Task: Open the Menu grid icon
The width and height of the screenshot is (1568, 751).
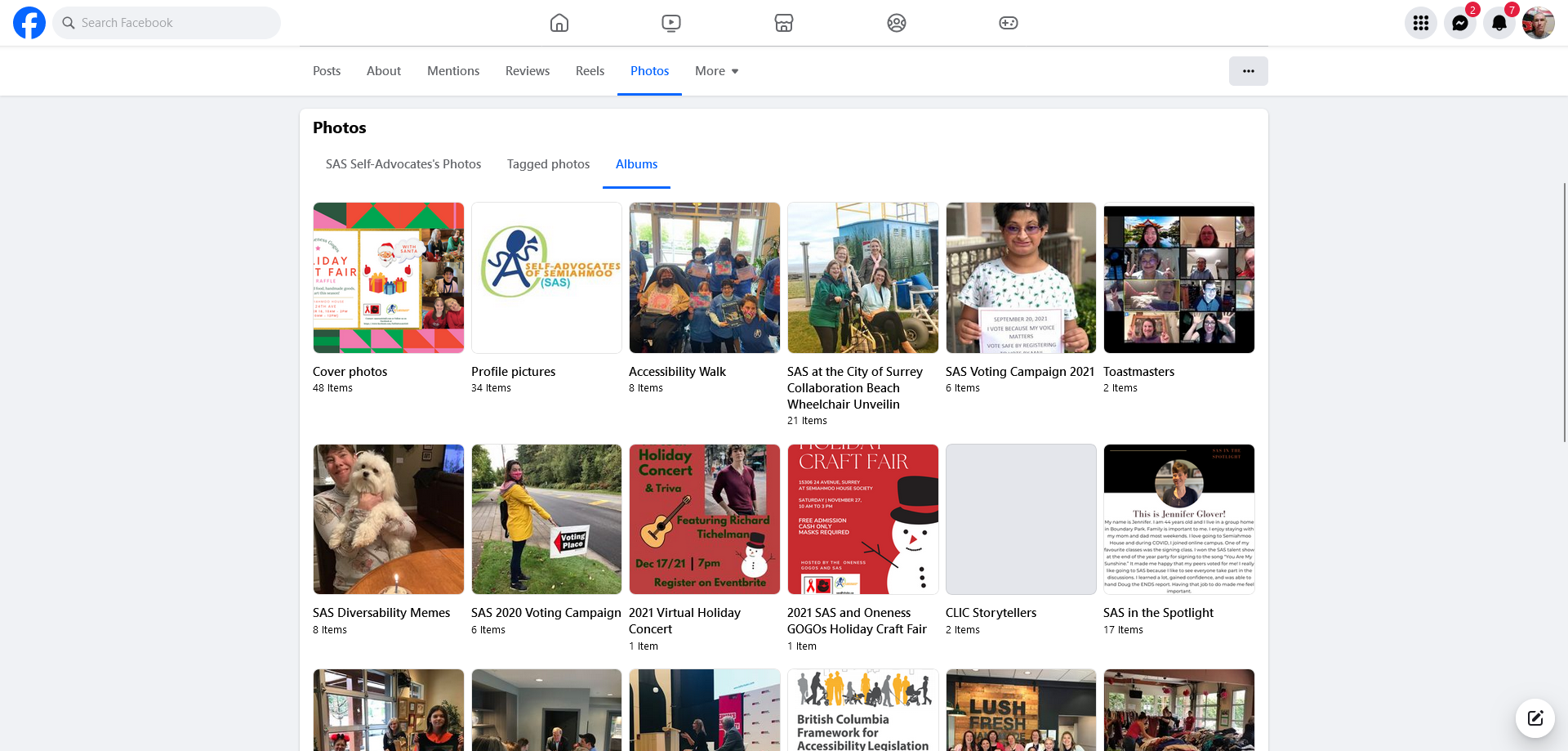Action: 1421,23
